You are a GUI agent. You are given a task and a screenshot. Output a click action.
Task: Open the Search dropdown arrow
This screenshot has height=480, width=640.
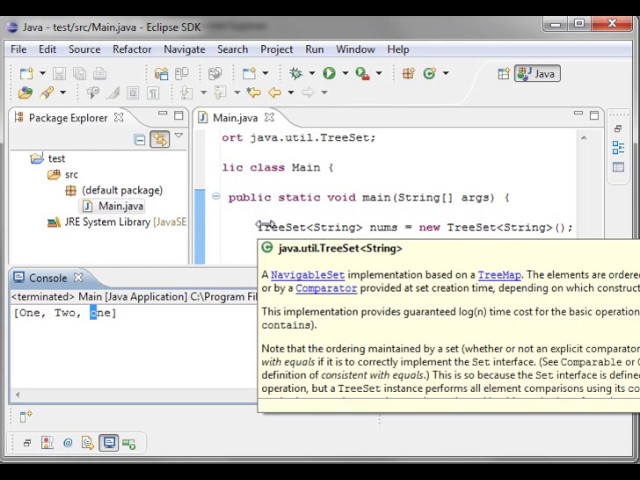[x=63, y=93]
